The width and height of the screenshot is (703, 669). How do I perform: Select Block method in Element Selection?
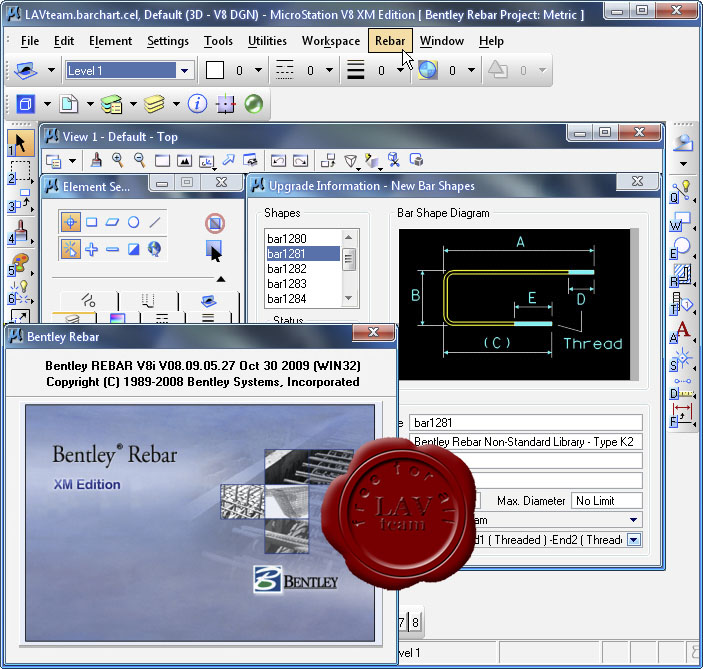(x=91, y=222)
